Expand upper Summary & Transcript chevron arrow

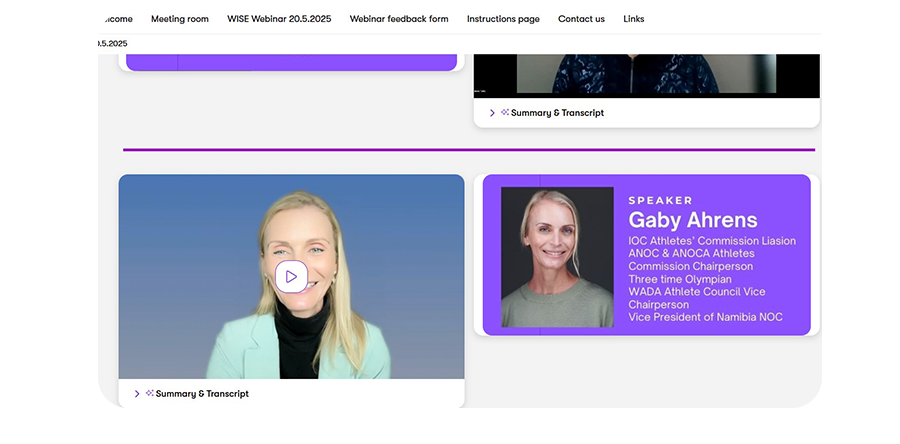pyautogui.click(x=492, y=113)
